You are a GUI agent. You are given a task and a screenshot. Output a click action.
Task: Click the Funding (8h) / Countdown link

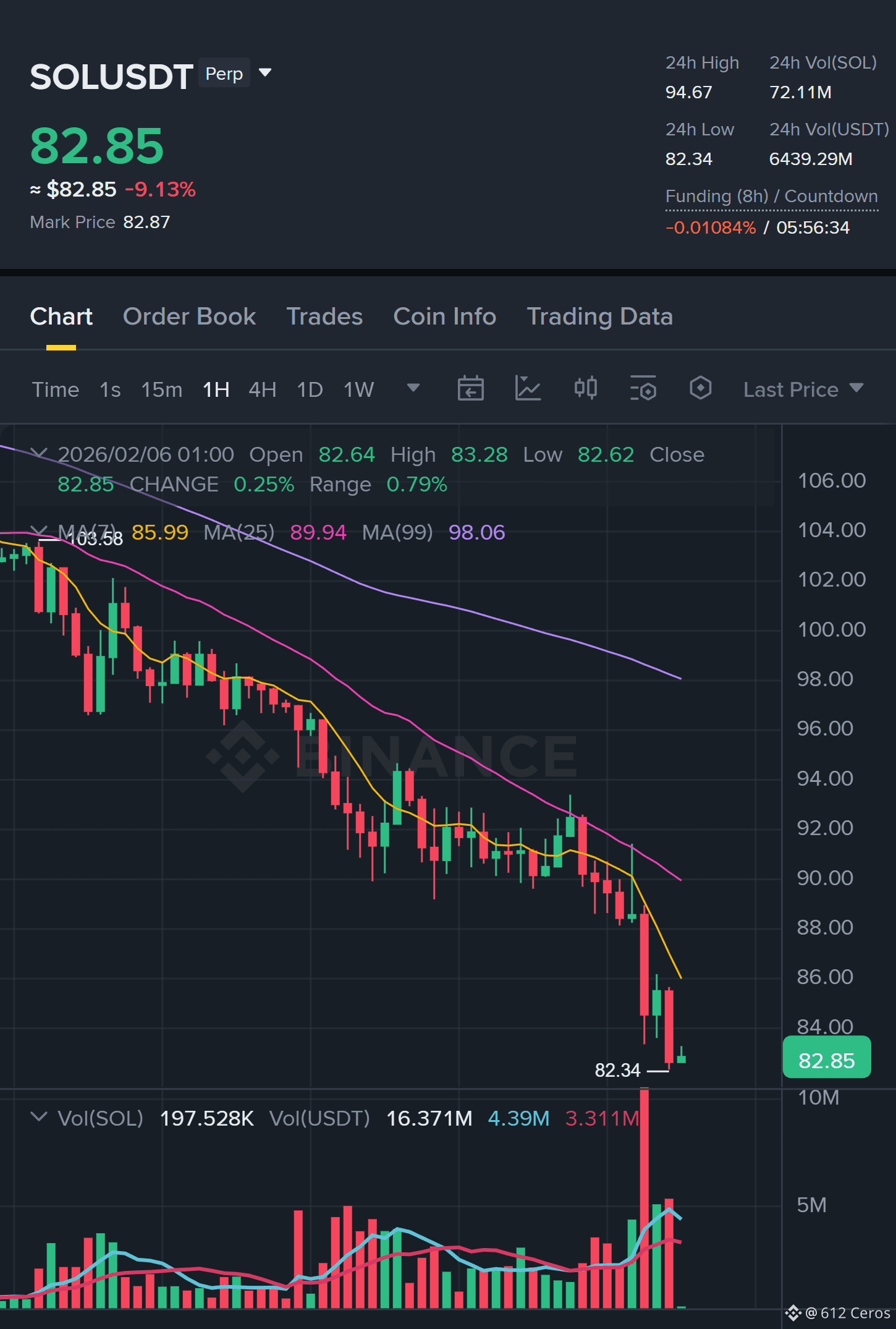pyautogui.click(x=771, y=197)
